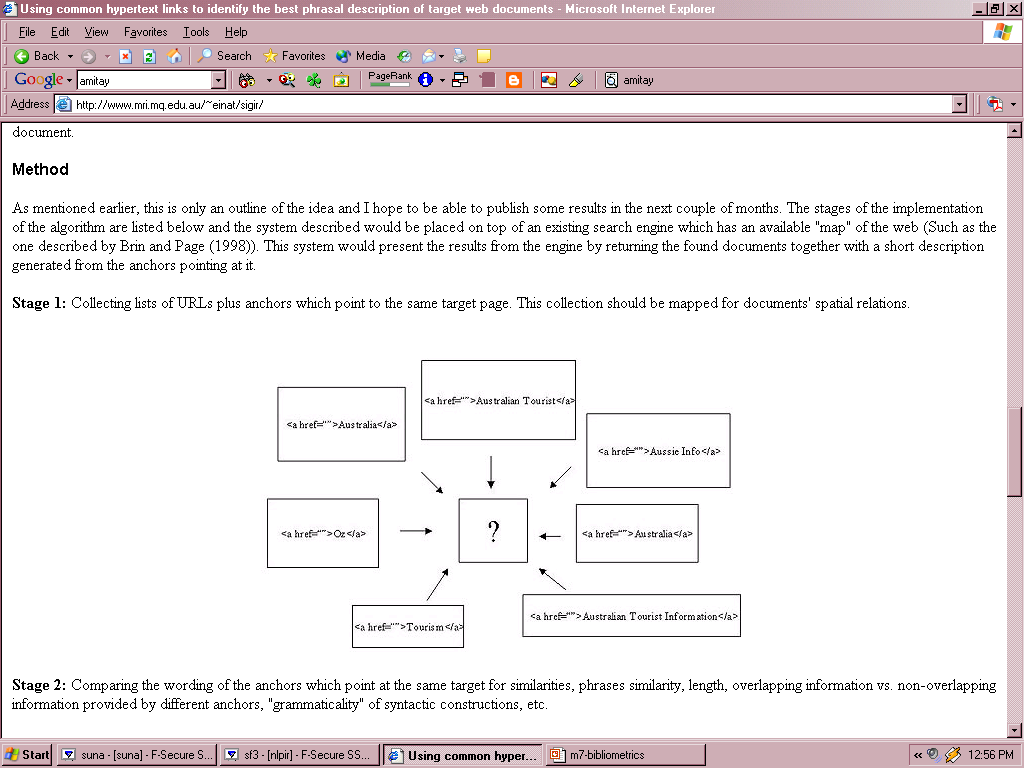
Task: Open the Back button history dropdown arrow
Action: coord(70,56)
